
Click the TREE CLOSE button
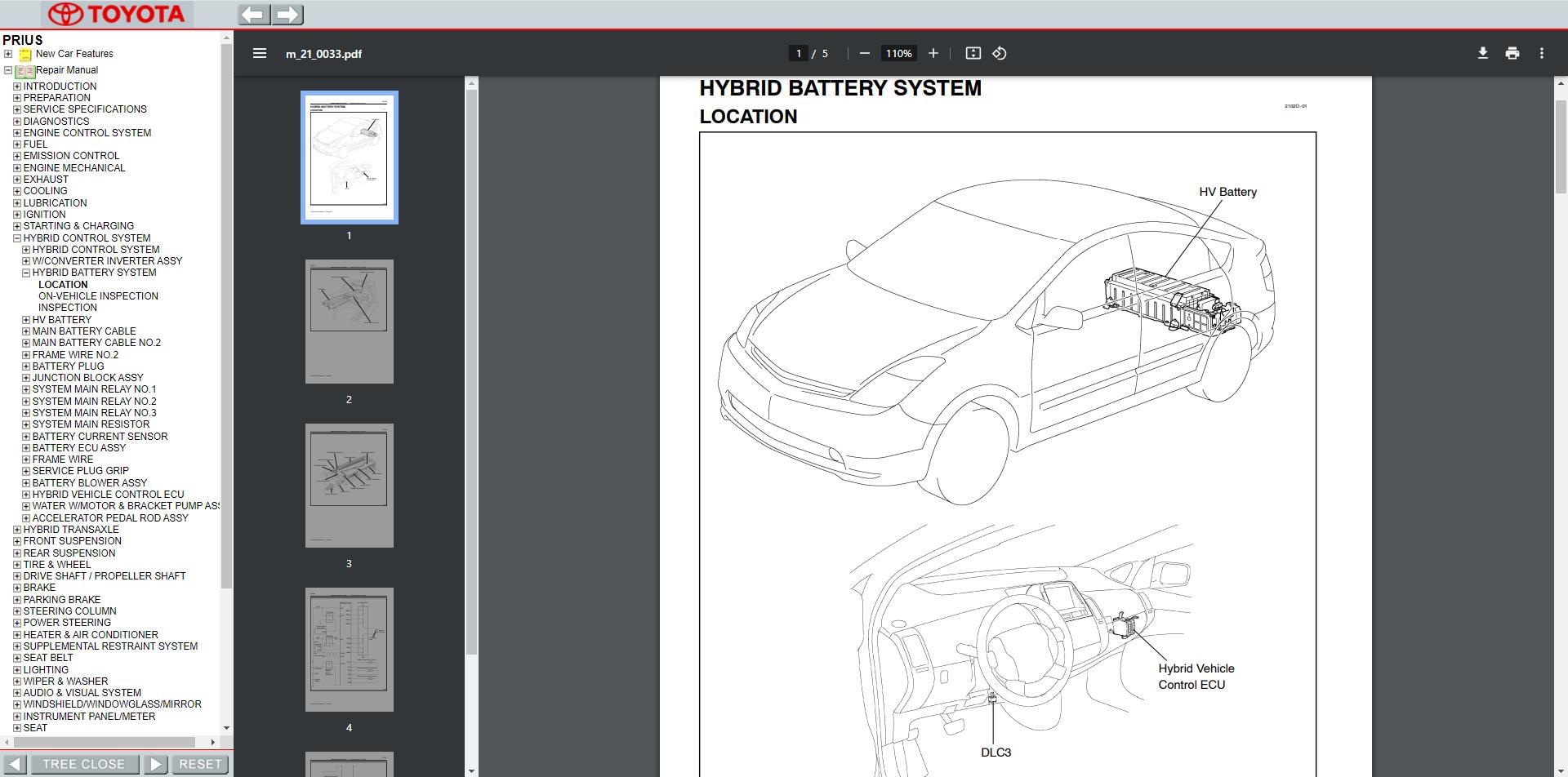click(83, 764)
